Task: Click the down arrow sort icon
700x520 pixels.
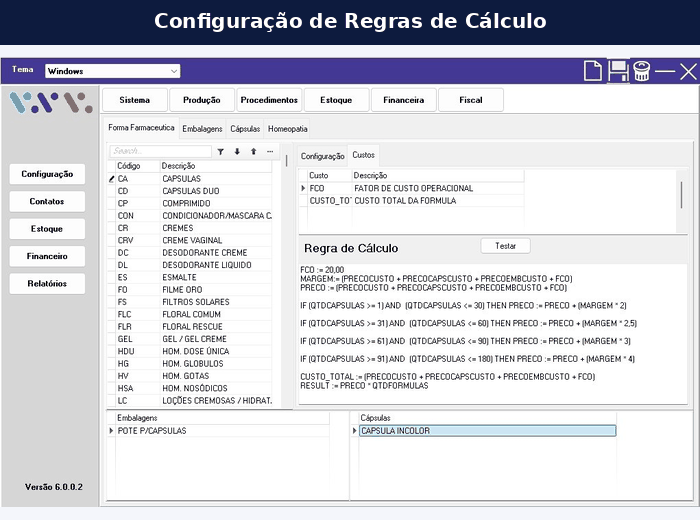Action: (x=237, y=152)
